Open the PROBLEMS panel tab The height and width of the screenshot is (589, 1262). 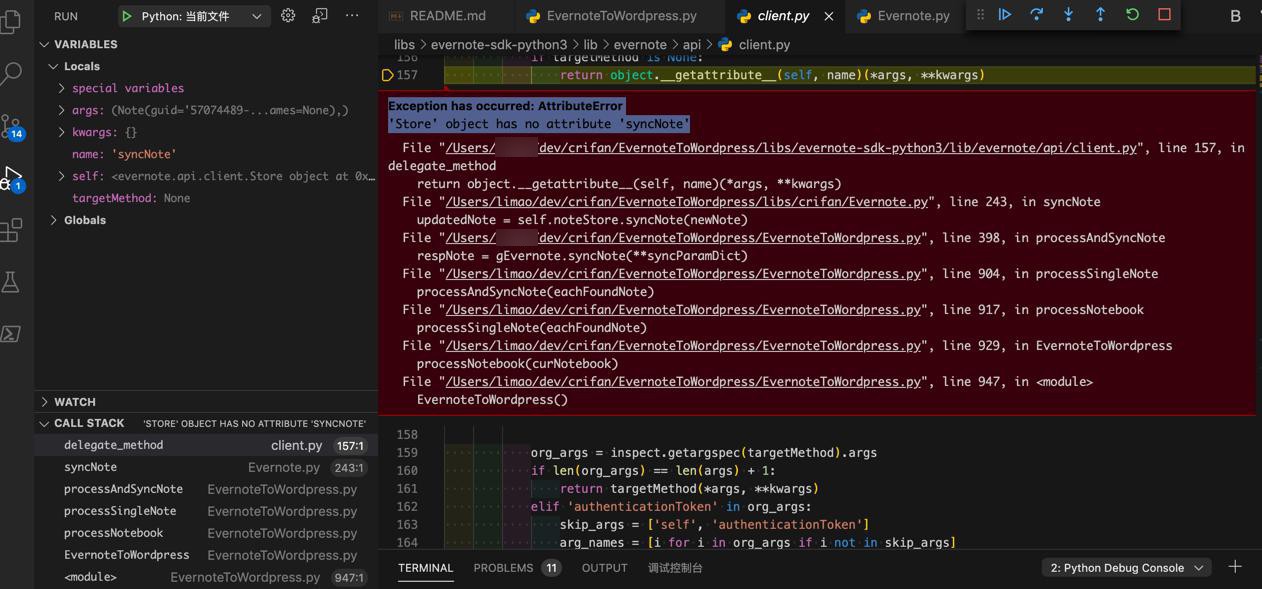point(516,568)
